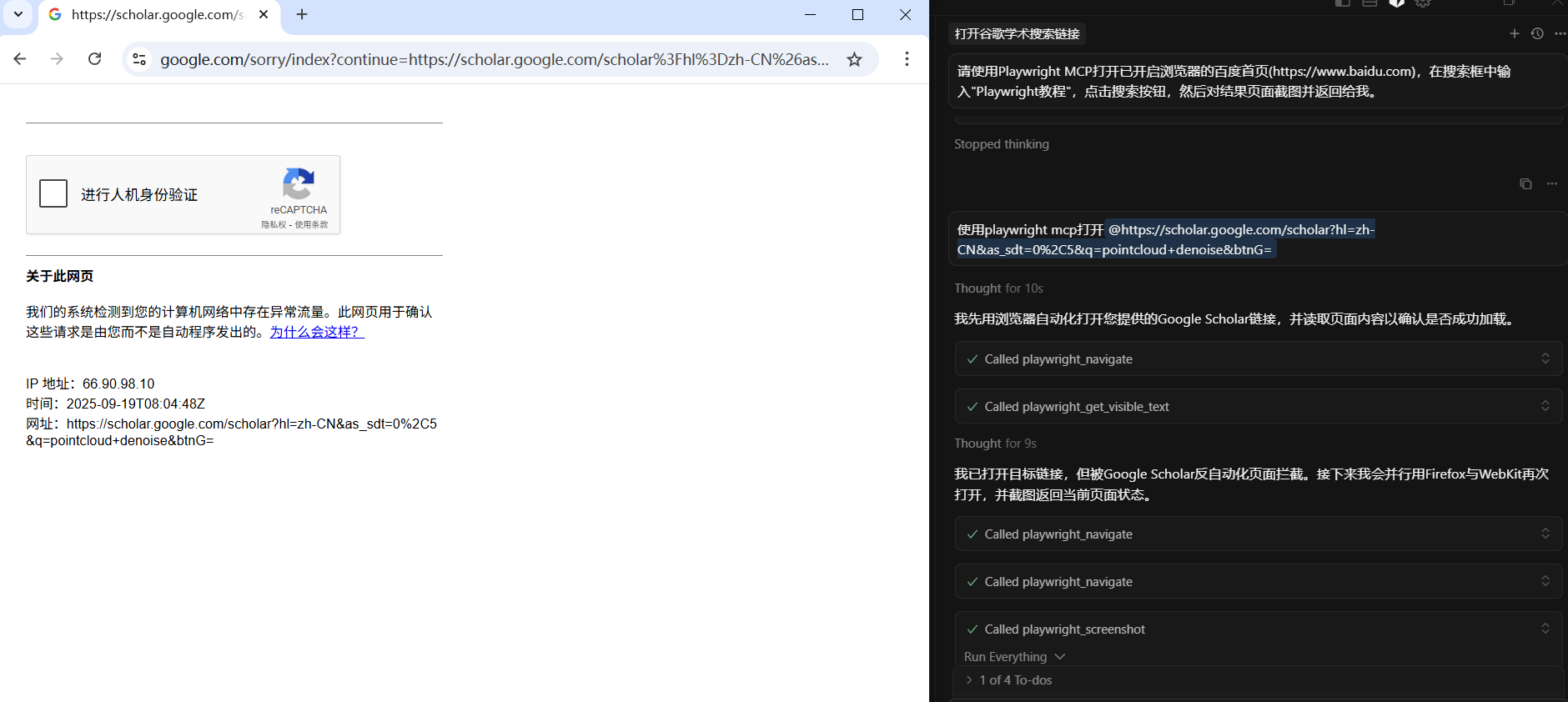Screen dimensions: 1568x702
Task: Toggle the bottom panel layout icon
Action: [1369, 3]
